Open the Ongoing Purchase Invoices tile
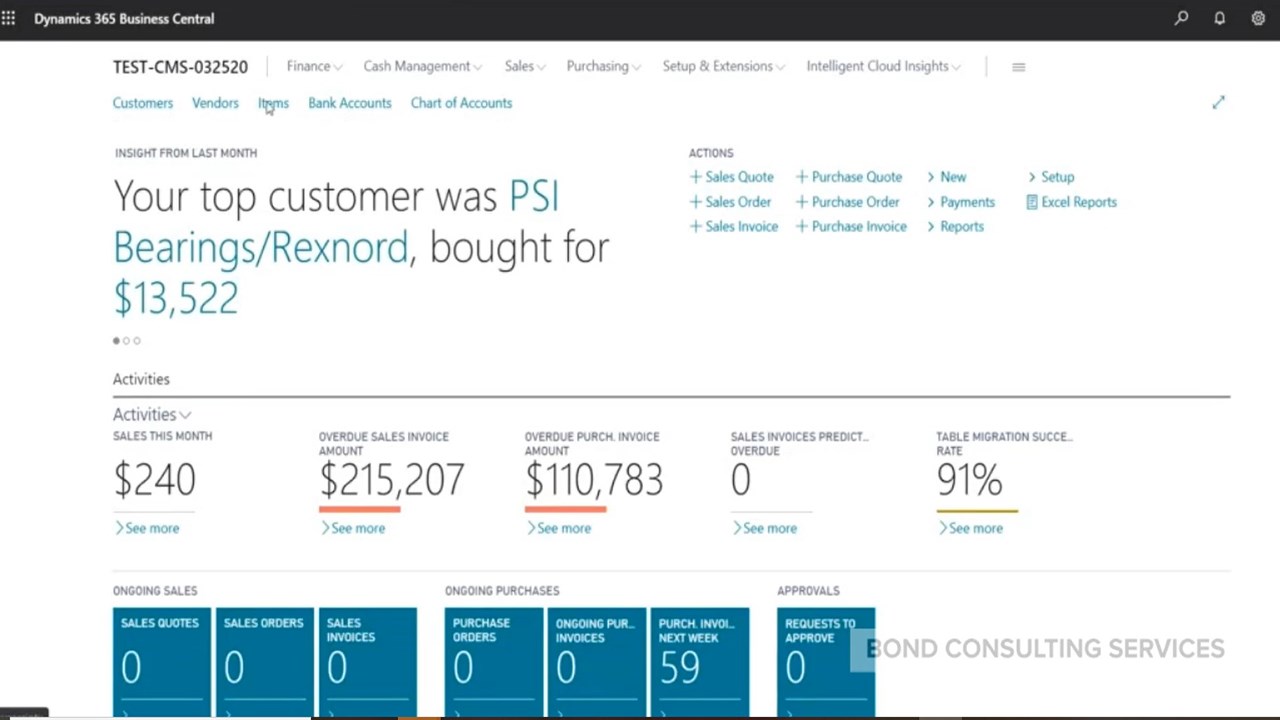The image size is (1280, 720). coord(597,662)
